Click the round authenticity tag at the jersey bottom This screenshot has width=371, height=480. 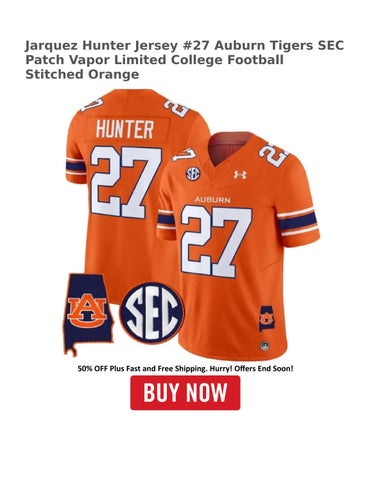point(265,346)
